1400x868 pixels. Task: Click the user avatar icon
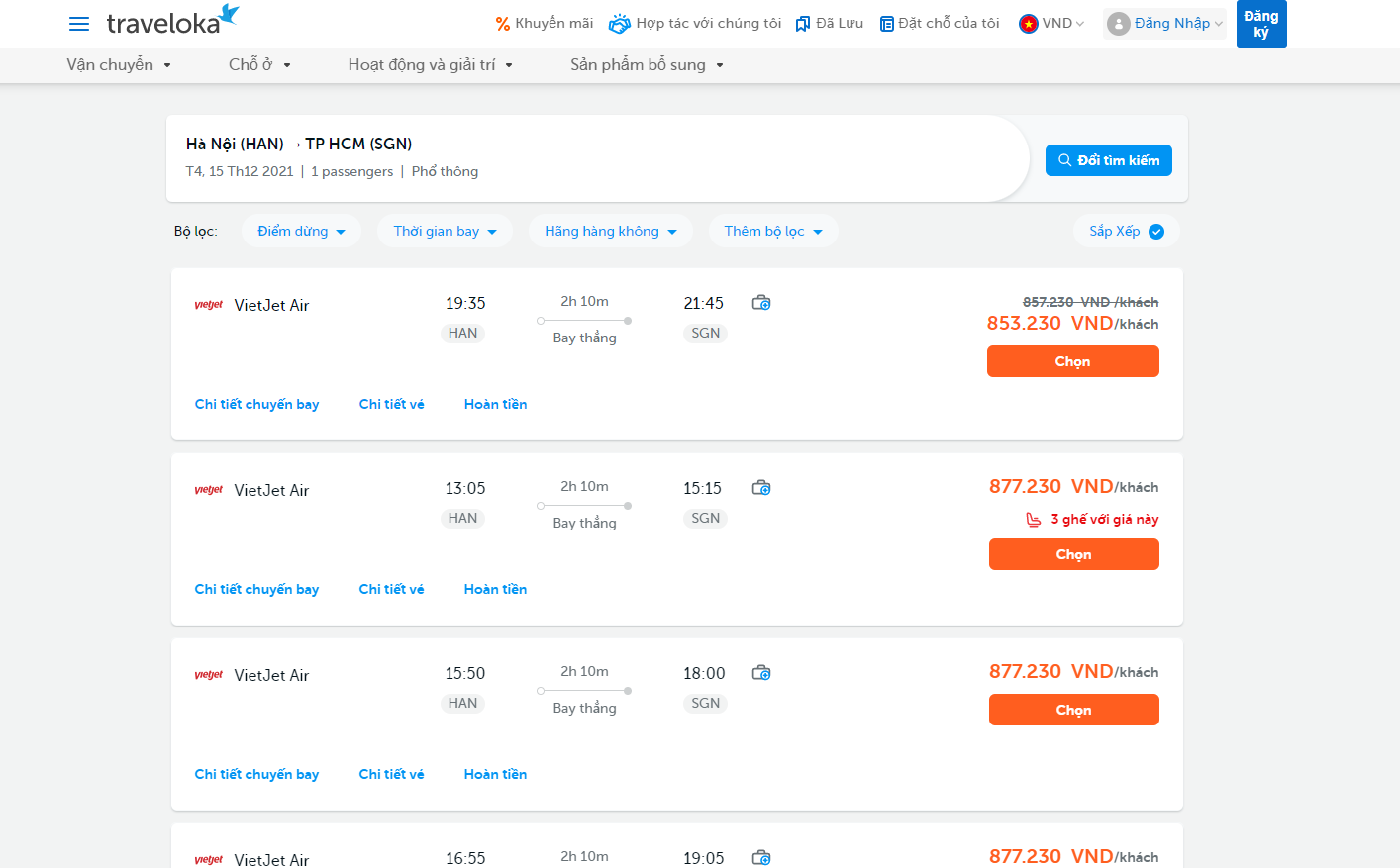pyautogui.click(x=1119, y=24)
